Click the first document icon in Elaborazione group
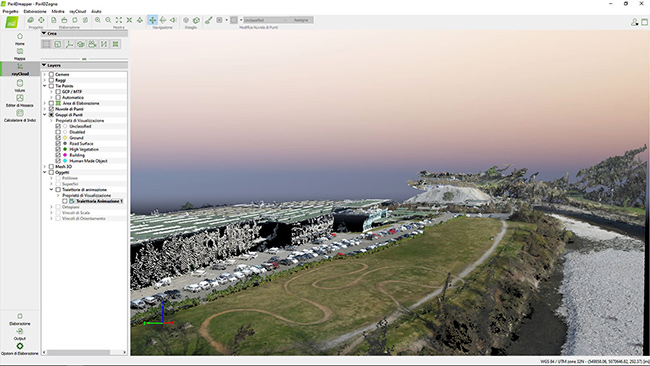The width and height of the screenshot is (650, 366). [x=54, y=20]
